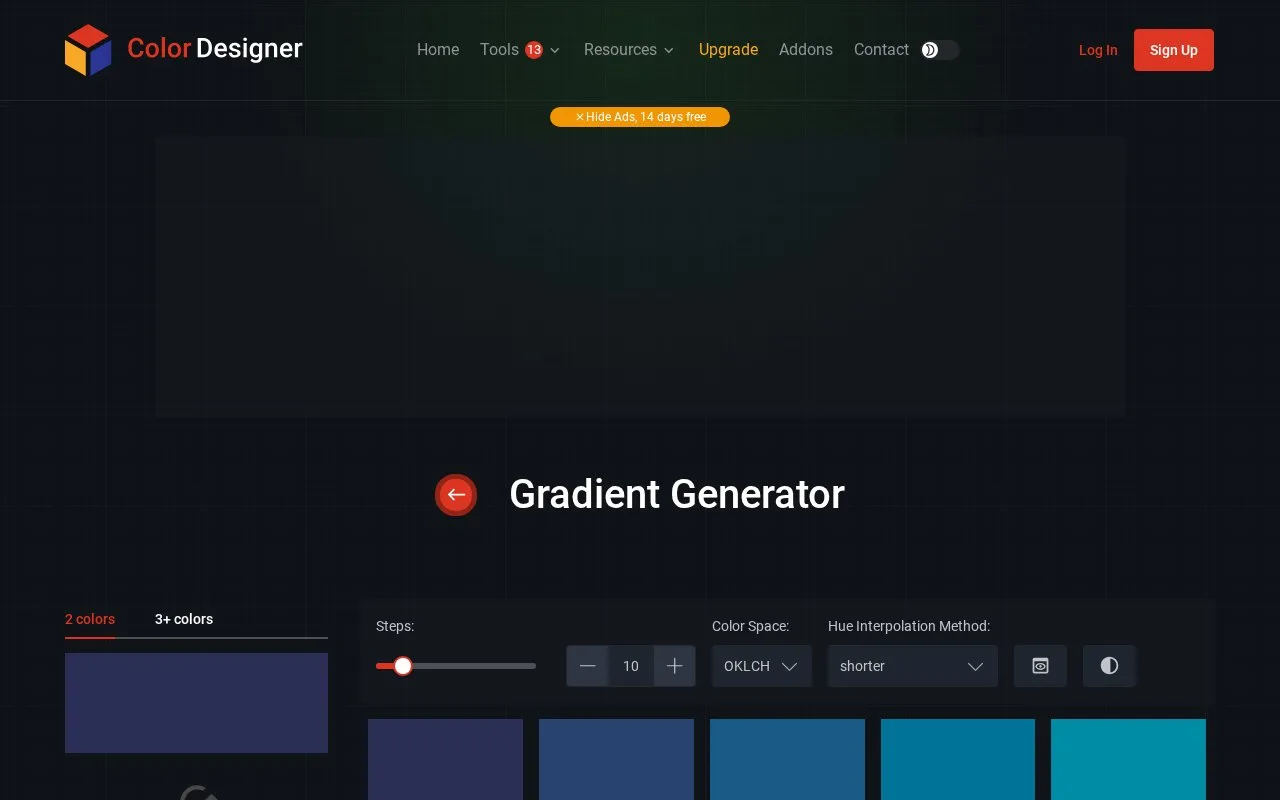Select the fourth gradient swatch, deep cerulean
Screen dimensions: 1280x800
click(958, 759)
